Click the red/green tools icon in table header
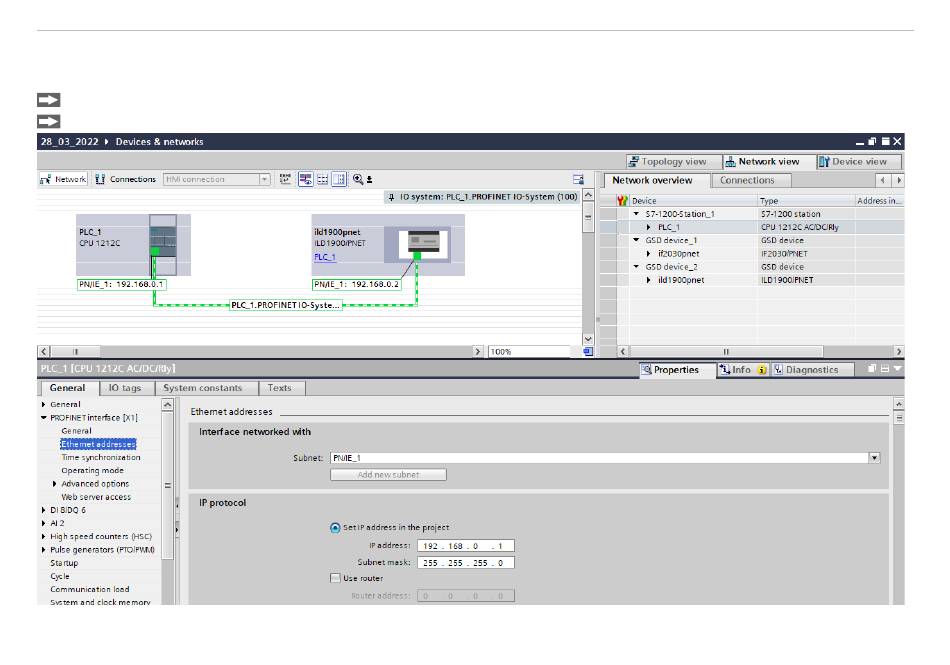 622,200
